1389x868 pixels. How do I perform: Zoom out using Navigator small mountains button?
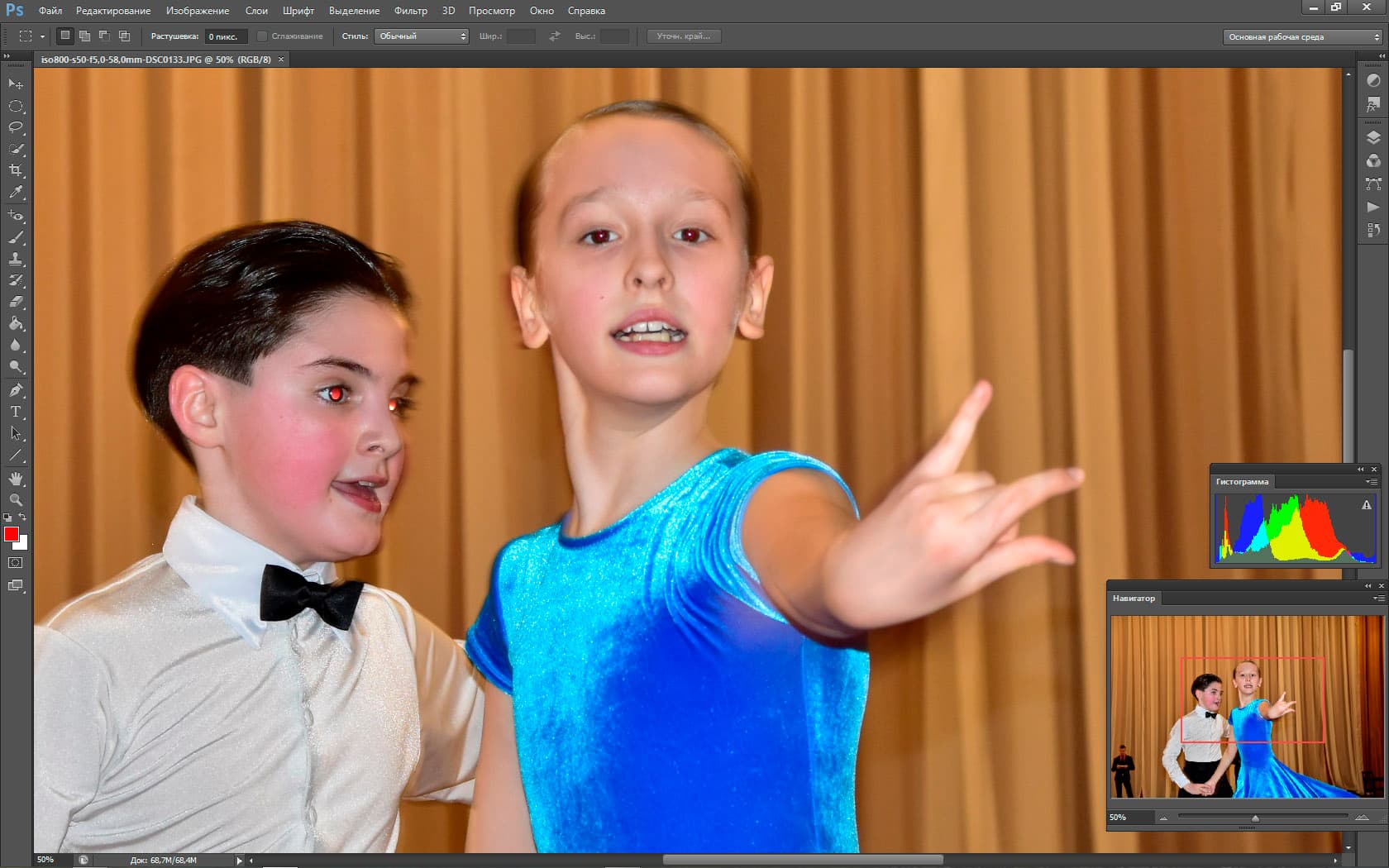1163,818
